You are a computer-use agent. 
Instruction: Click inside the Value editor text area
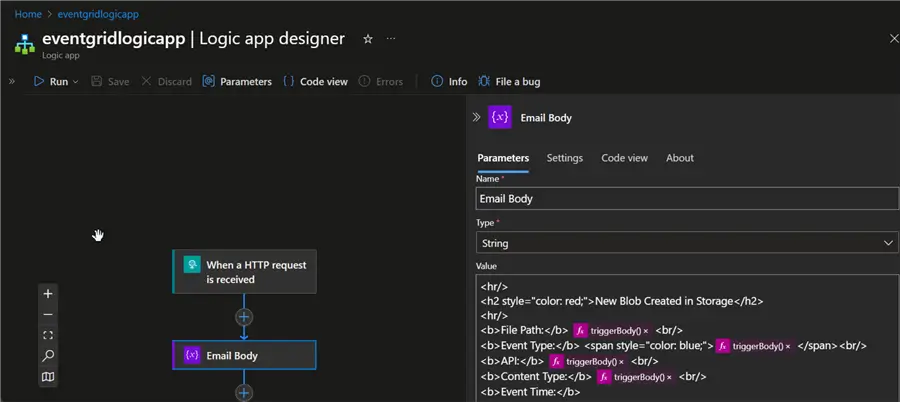[687, 338]
